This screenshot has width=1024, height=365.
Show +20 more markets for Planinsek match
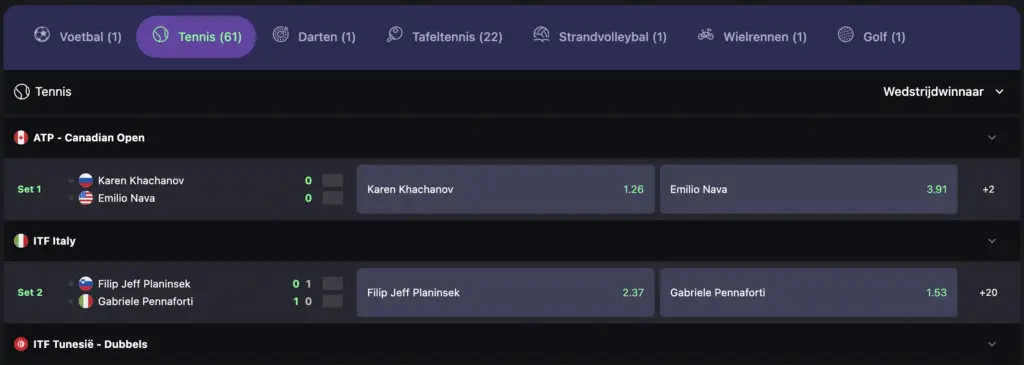click(988, 293)
